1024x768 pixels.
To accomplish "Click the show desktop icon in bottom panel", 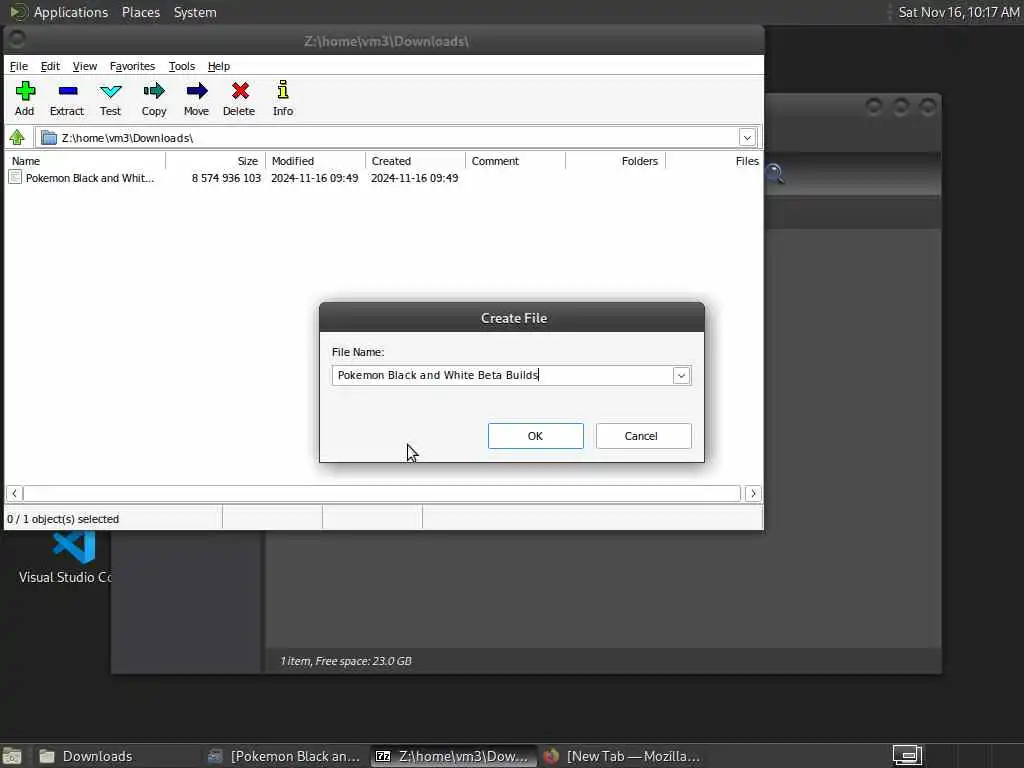I will click(x=12, y=757).
